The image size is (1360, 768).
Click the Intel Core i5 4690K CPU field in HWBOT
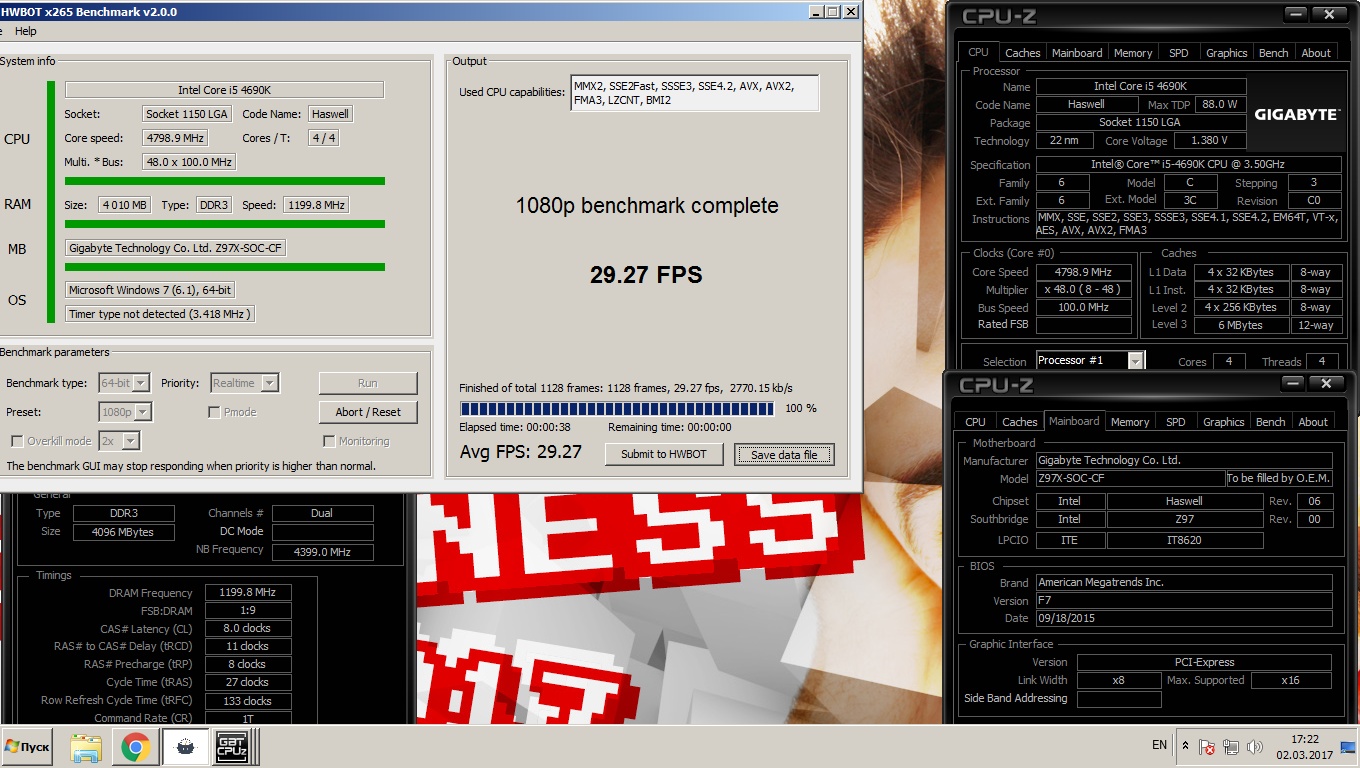224,90
